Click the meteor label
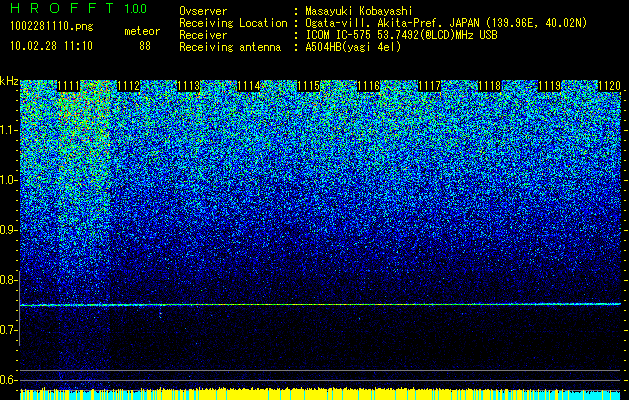The width and height of the screenshot is (629, 400). (142, 31)
